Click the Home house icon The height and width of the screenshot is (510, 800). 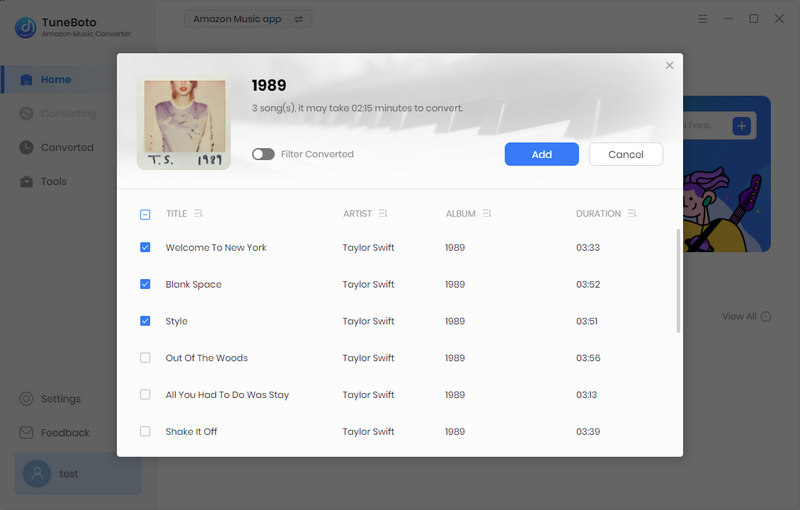click(26, 80)
